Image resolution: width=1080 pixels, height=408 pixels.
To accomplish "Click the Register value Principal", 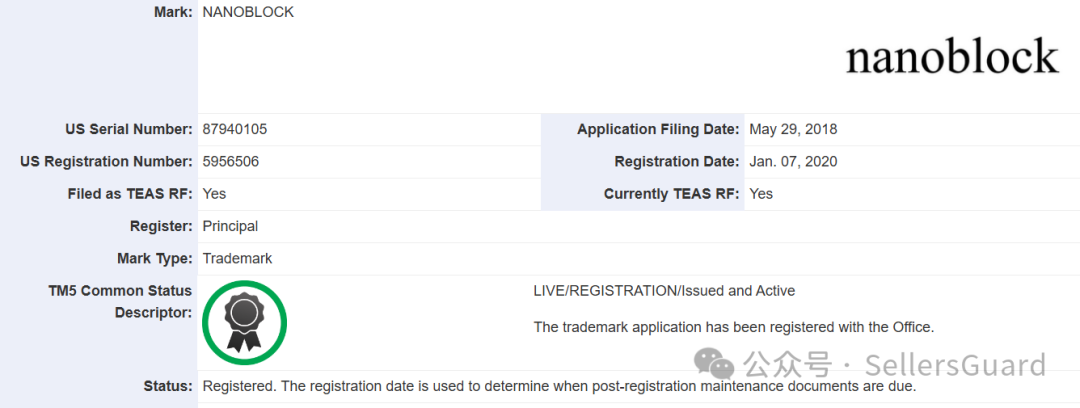I will [x=230, y=226].
